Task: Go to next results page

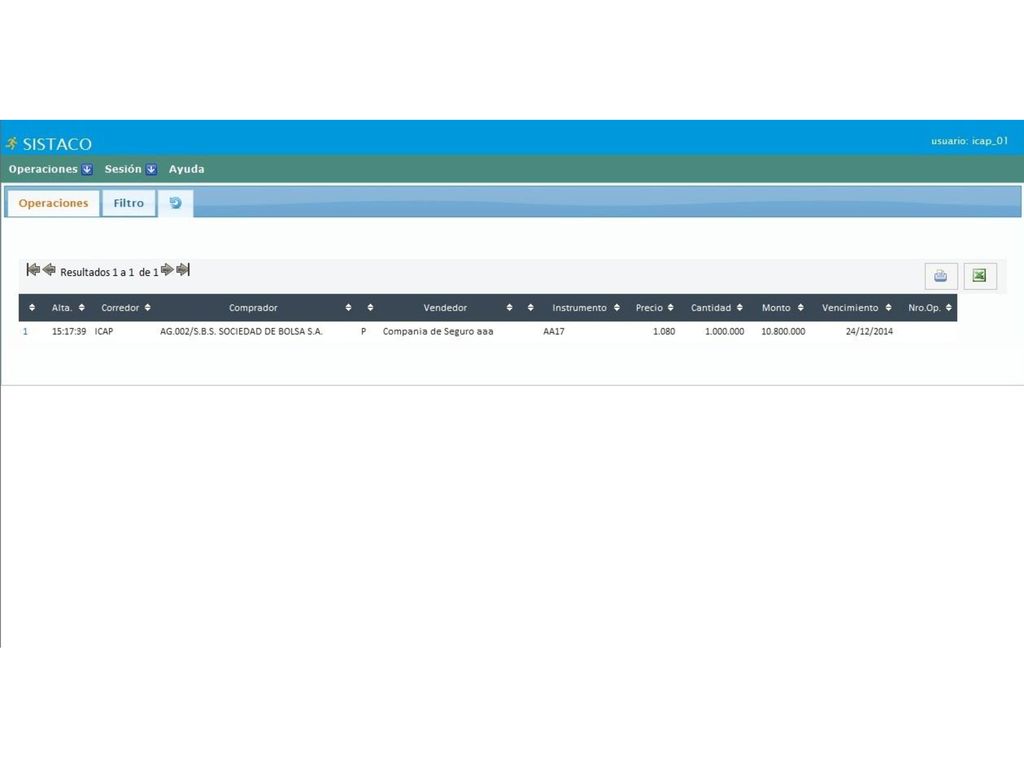Action: (x=167, y=270)
